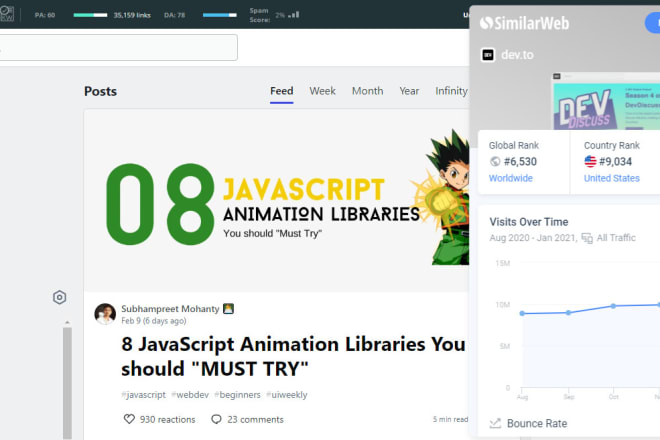660x440 pixels.
Task: Open the 8 JavaScript Animation Libraries post title
Action: point(293,356)
